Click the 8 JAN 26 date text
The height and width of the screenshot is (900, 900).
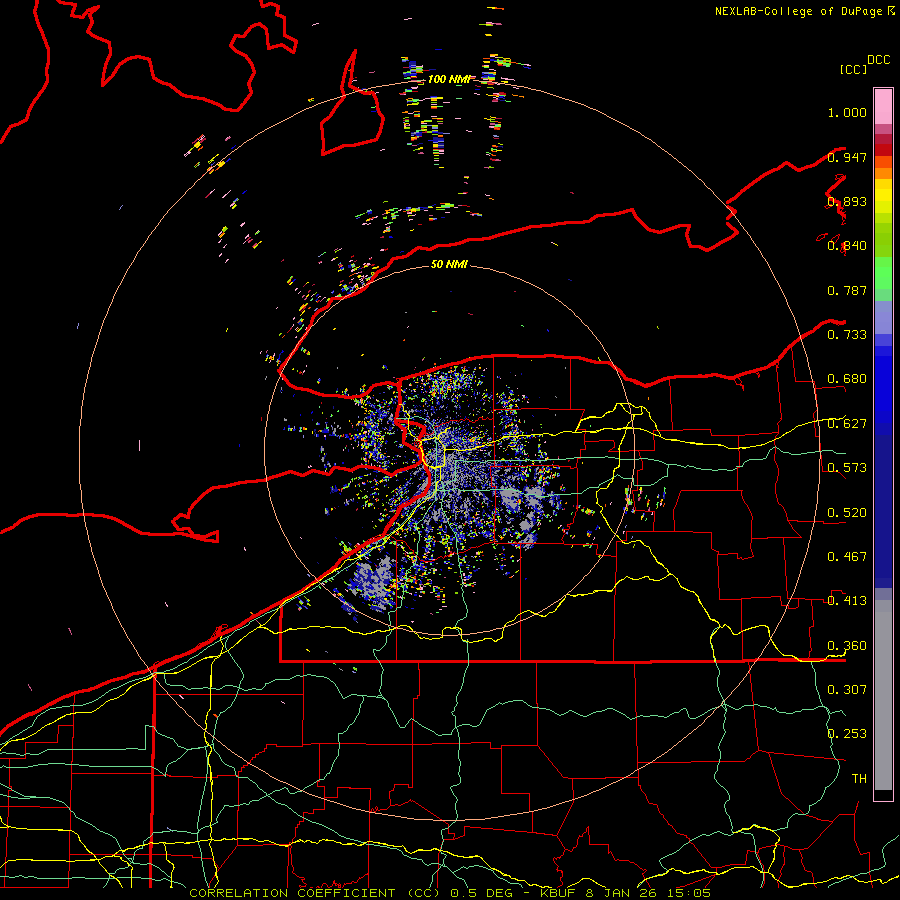click(622, 893)
